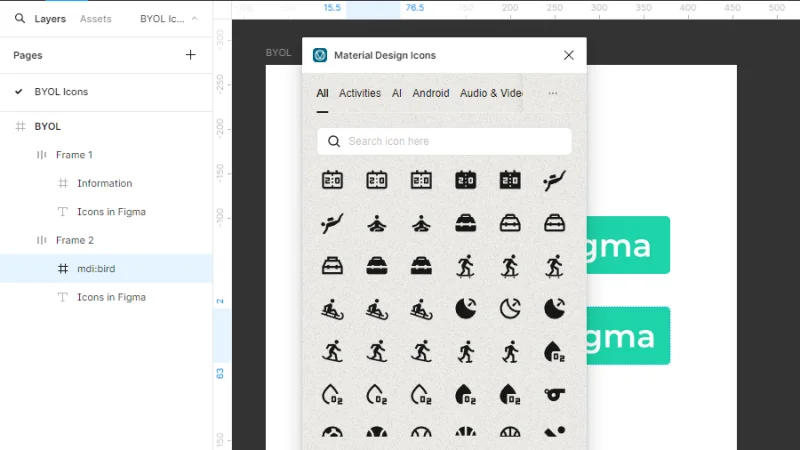Viewport: 800px width, 450px height.
Task: Choose the meditation icon next to the filled toolbox
Action: coord(421,223)
